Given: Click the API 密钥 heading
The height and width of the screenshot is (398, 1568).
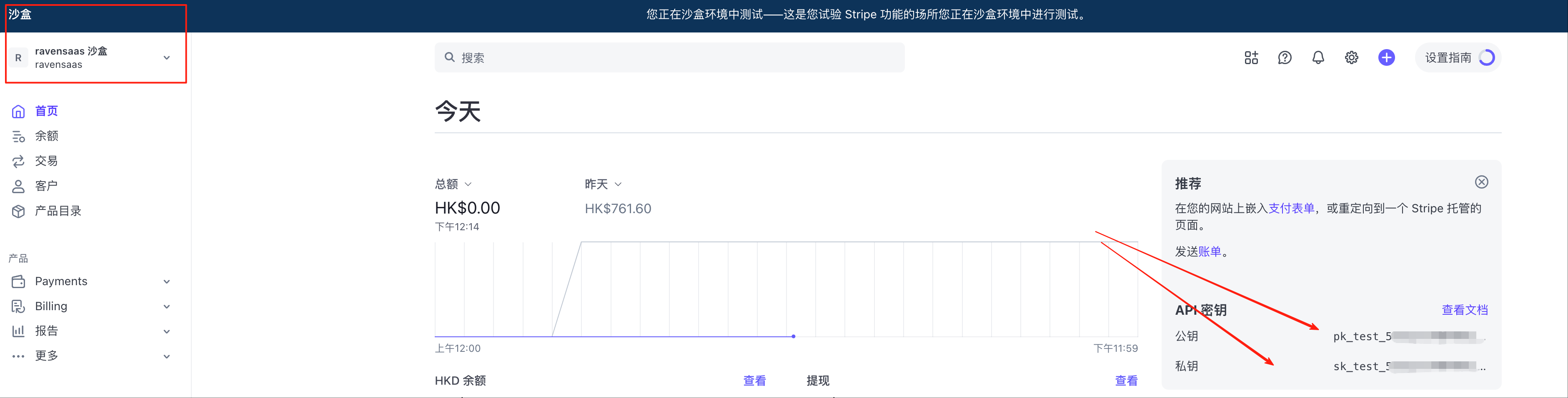Looking at the screenshot, I should pos(1200,310).
